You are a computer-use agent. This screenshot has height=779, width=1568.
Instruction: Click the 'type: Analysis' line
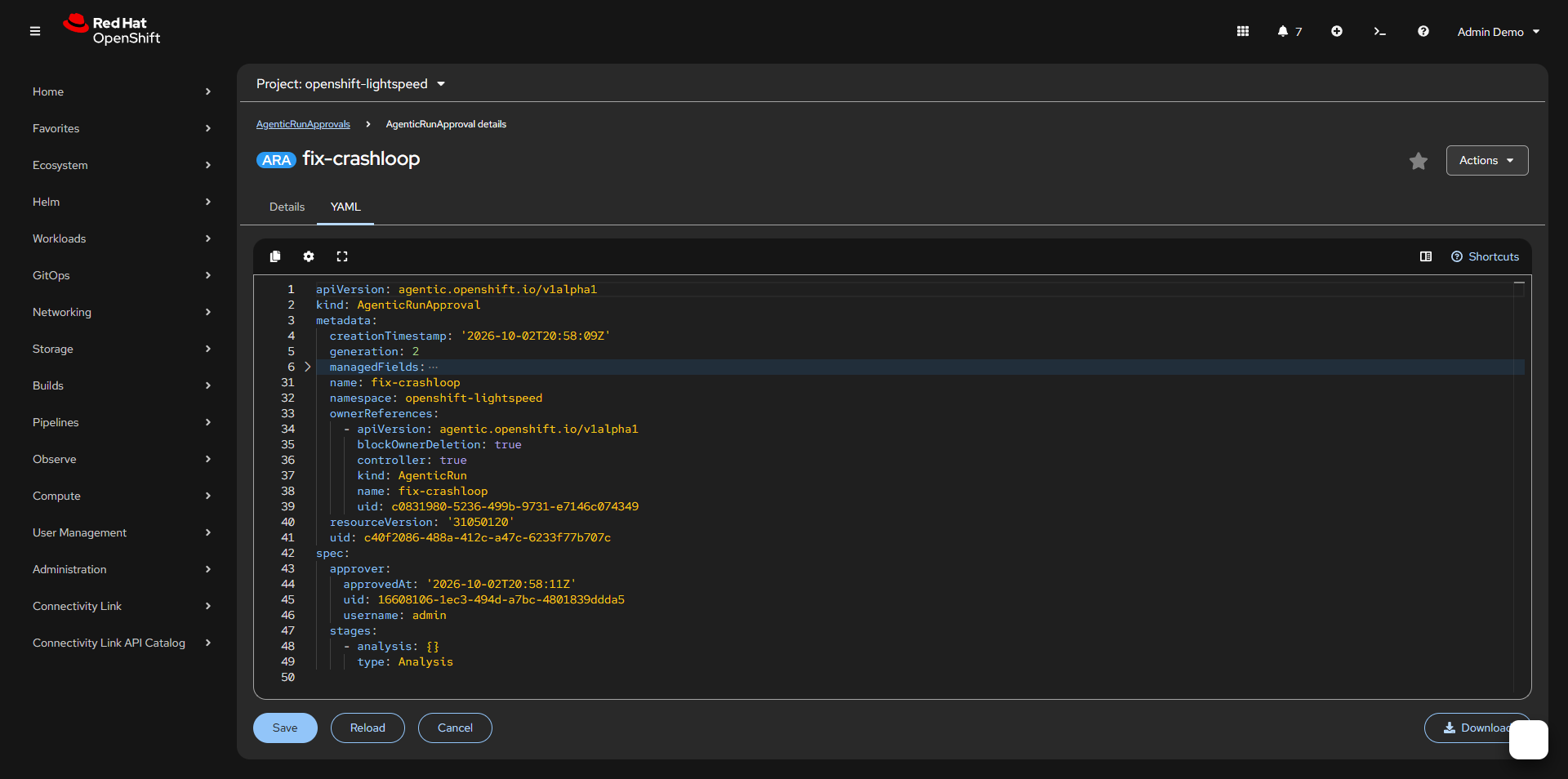click(x=405, y=661)
